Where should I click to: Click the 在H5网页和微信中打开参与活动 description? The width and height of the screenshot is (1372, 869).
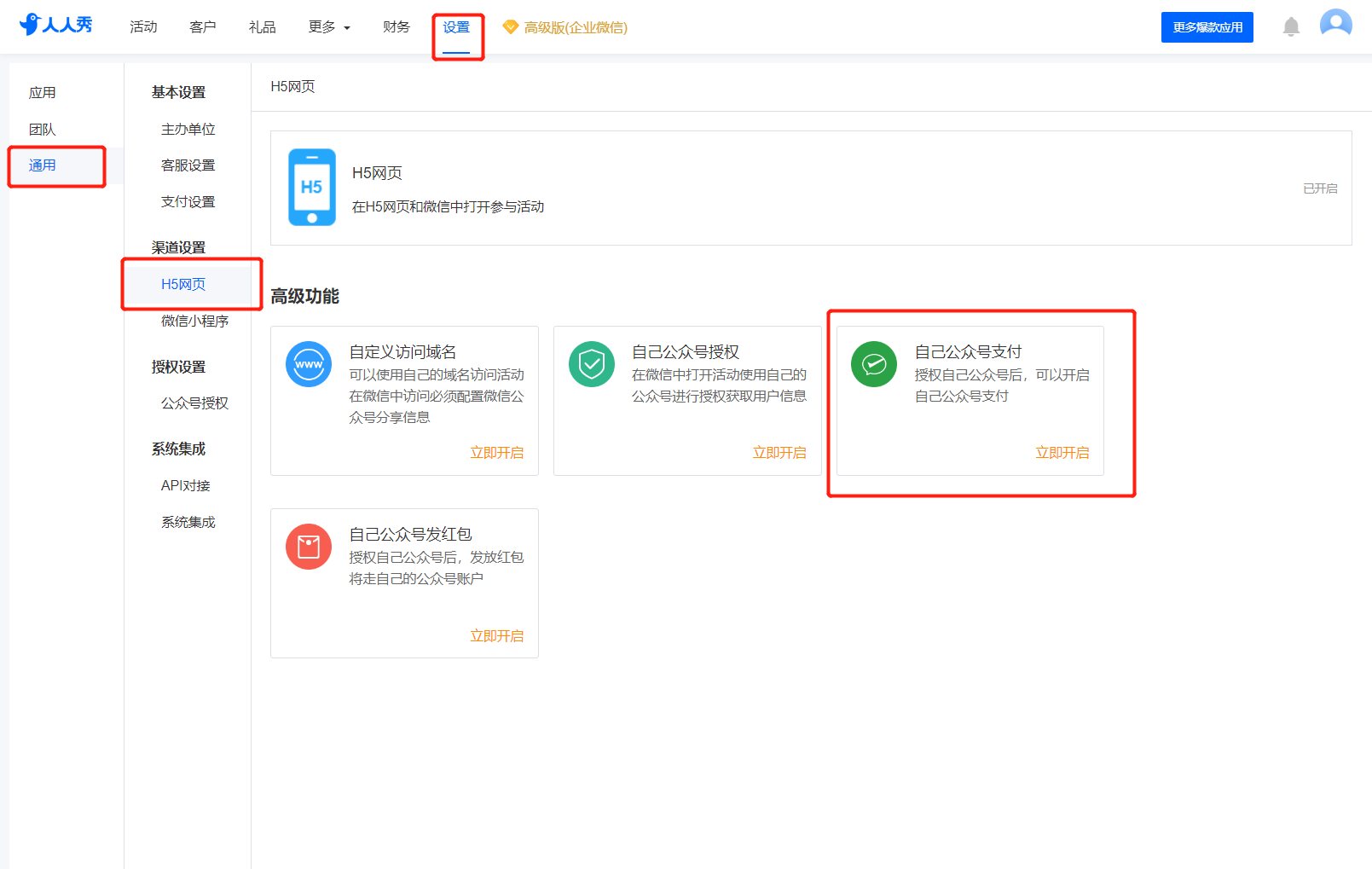[x=449, y=207]
